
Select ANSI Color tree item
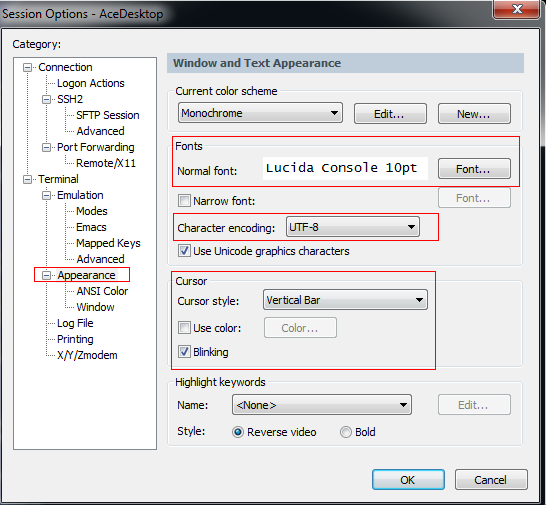click(102, 291)
